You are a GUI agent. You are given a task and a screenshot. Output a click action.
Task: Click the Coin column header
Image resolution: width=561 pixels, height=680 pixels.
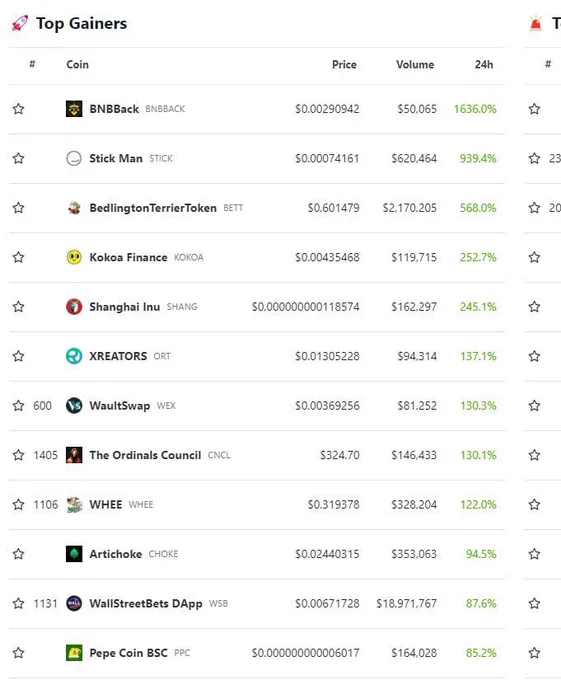[78, 65]
